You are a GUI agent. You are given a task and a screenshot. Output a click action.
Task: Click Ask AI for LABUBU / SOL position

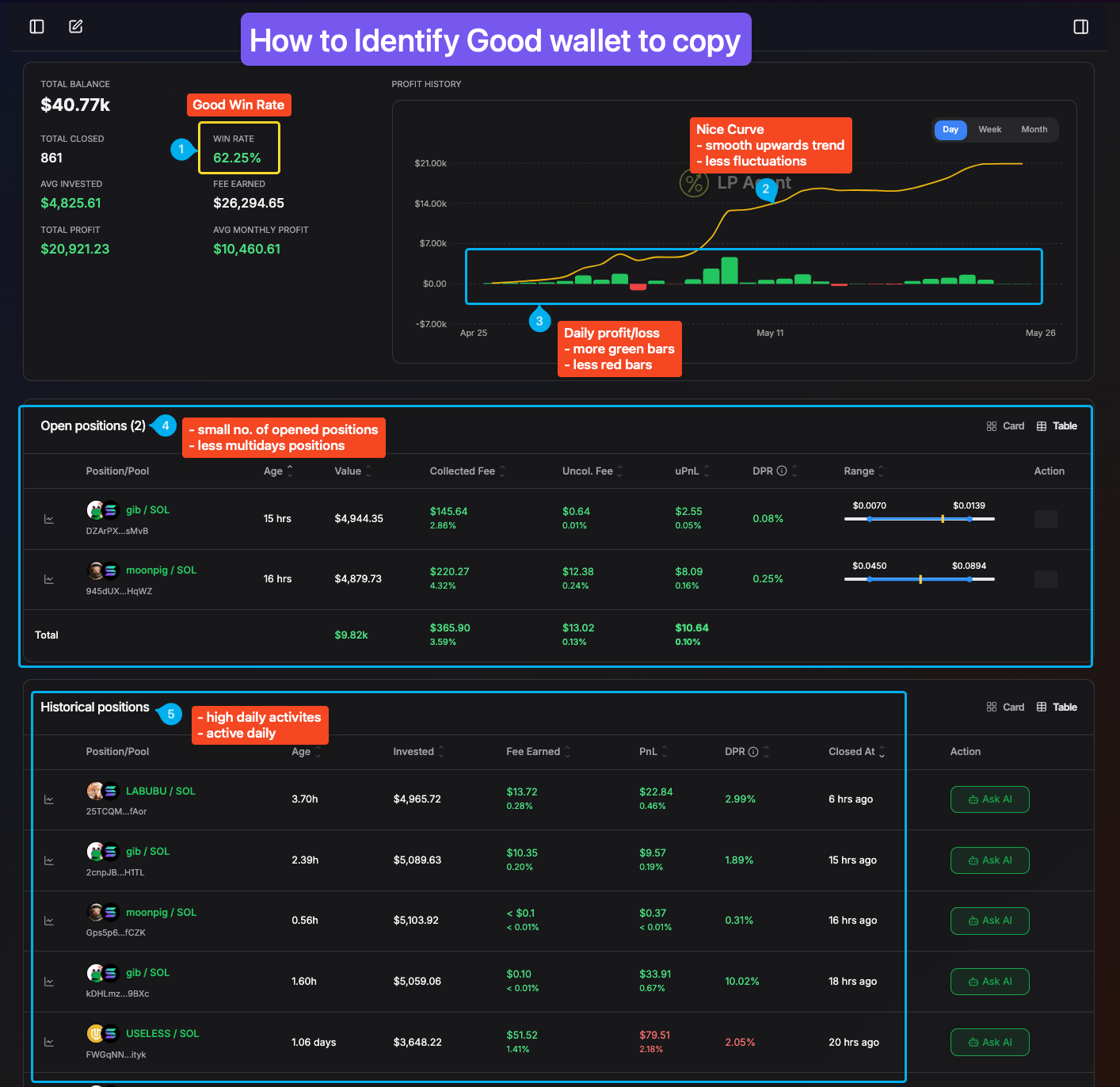point(989,799)
